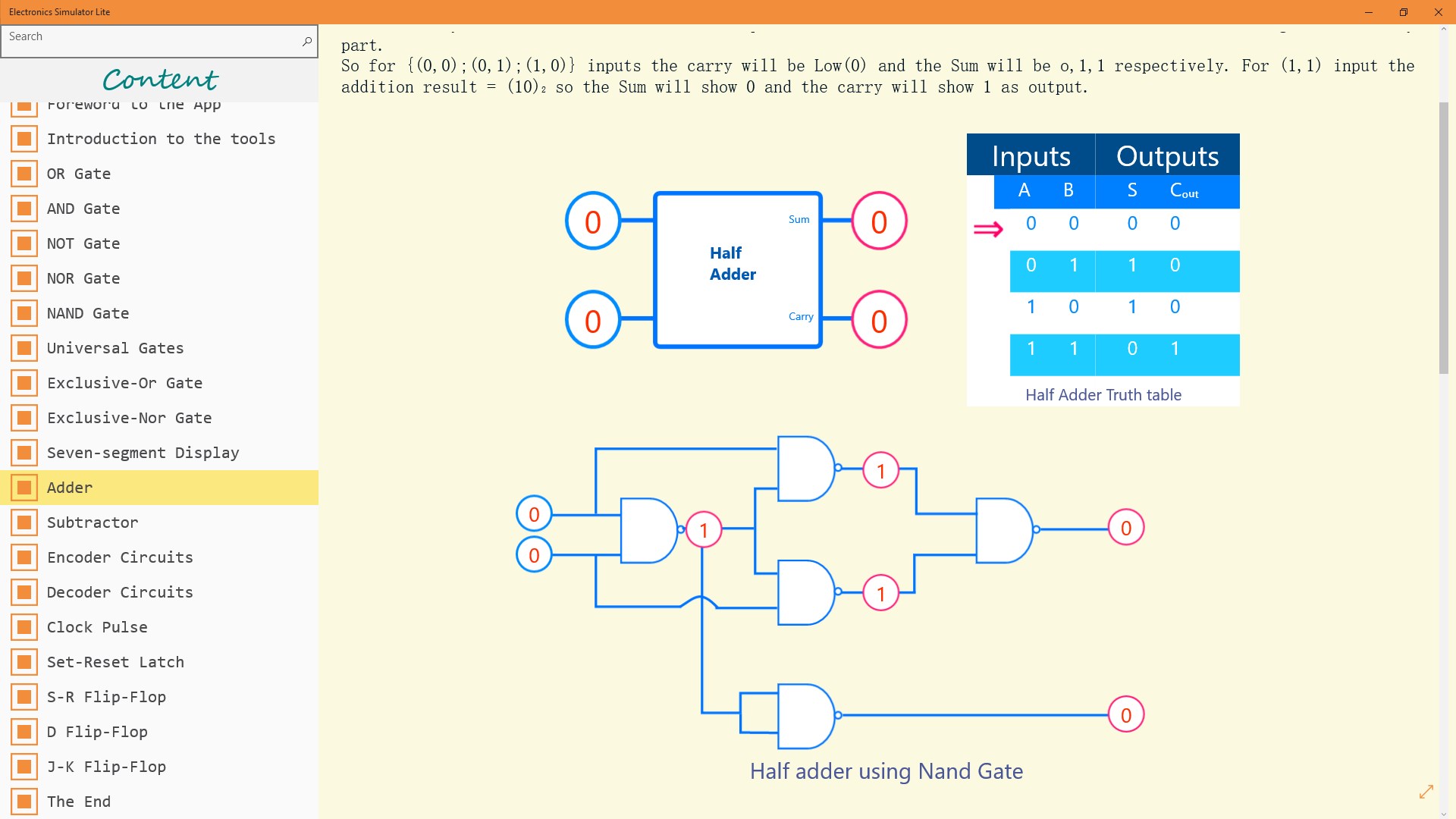Image resolution: width=1456 pixels, height=819 pixels.
Task: Go to Decoder Circuits chapter
Action: click(120, 592)
